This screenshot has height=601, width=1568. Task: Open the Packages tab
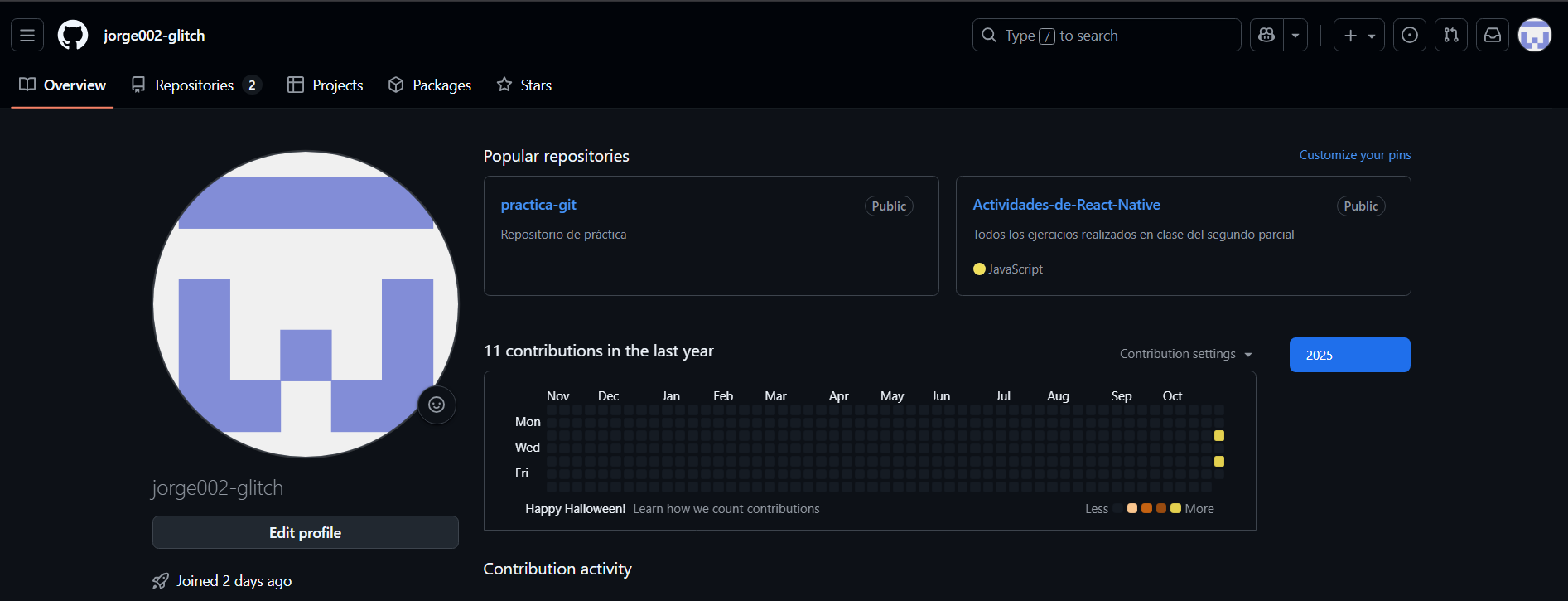click(x=430, y=85)
